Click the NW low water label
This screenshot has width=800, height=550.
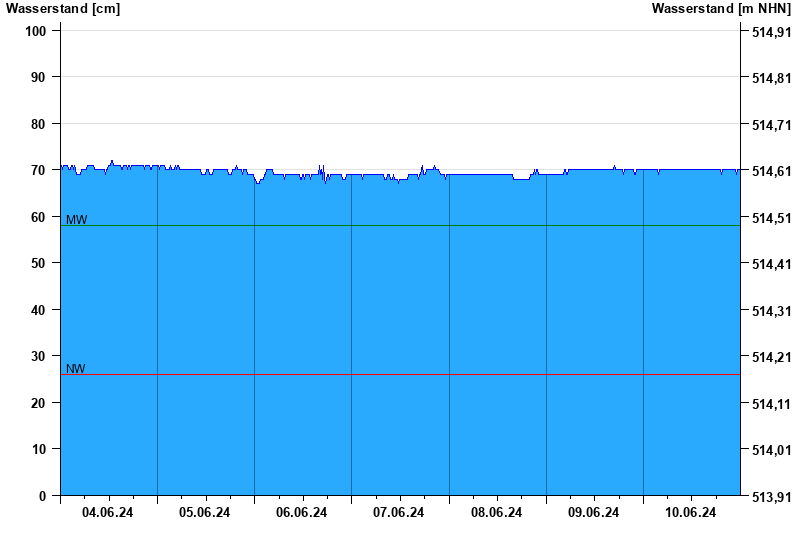coord(76,368)
